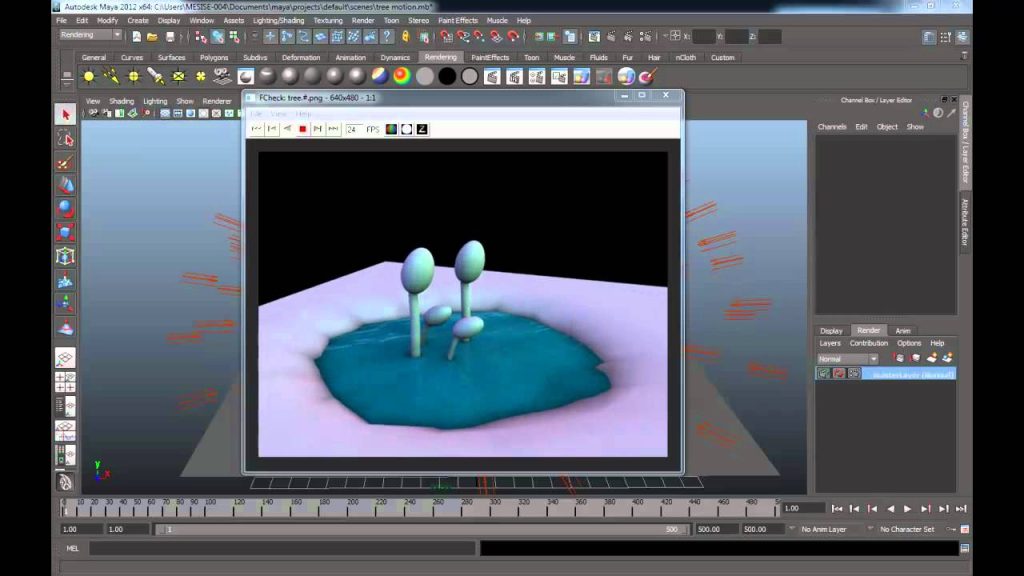Open the Paint Effects menu
This screenshot has width=1024, height=576.
458,20
